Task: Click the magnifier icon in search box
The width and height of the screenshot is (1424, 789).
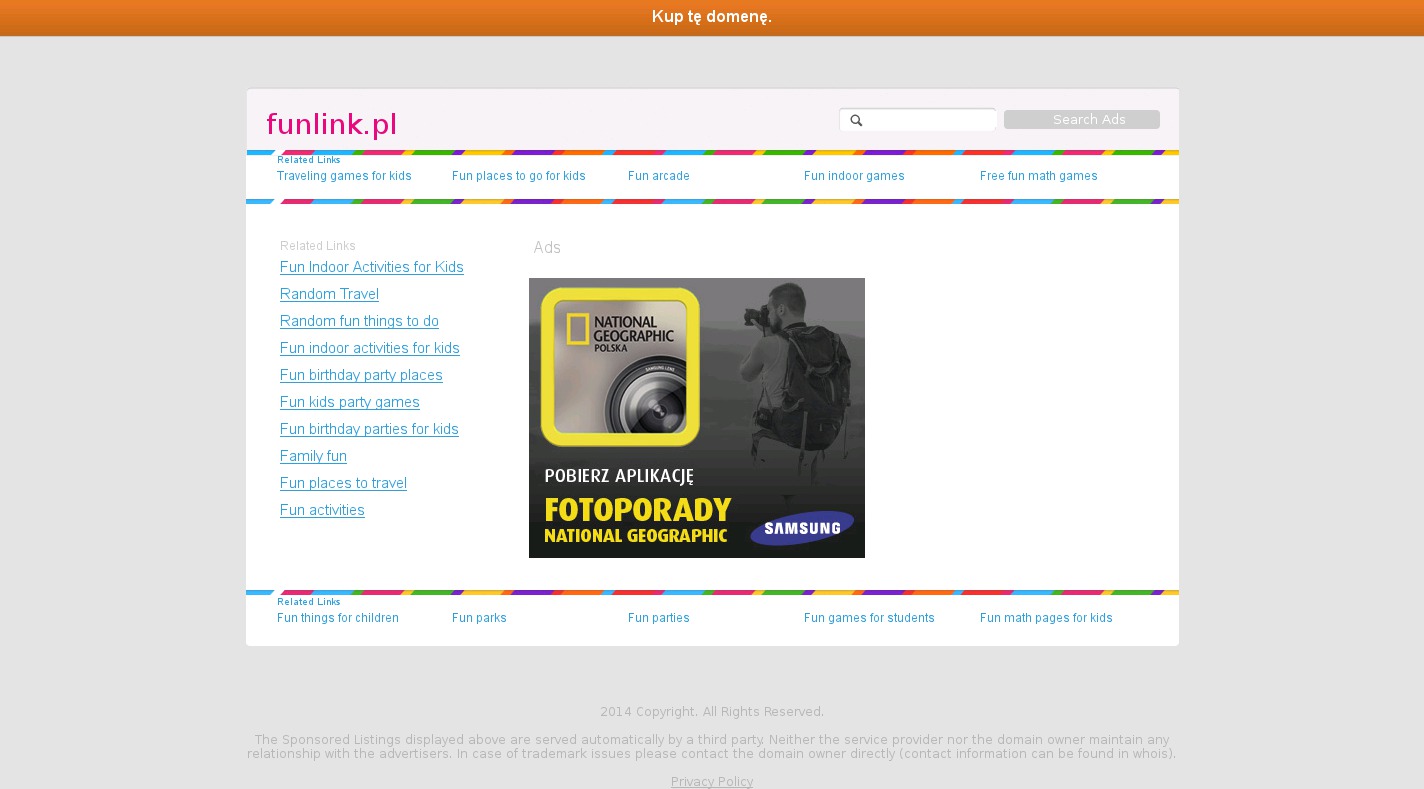Action: [856, 120]
